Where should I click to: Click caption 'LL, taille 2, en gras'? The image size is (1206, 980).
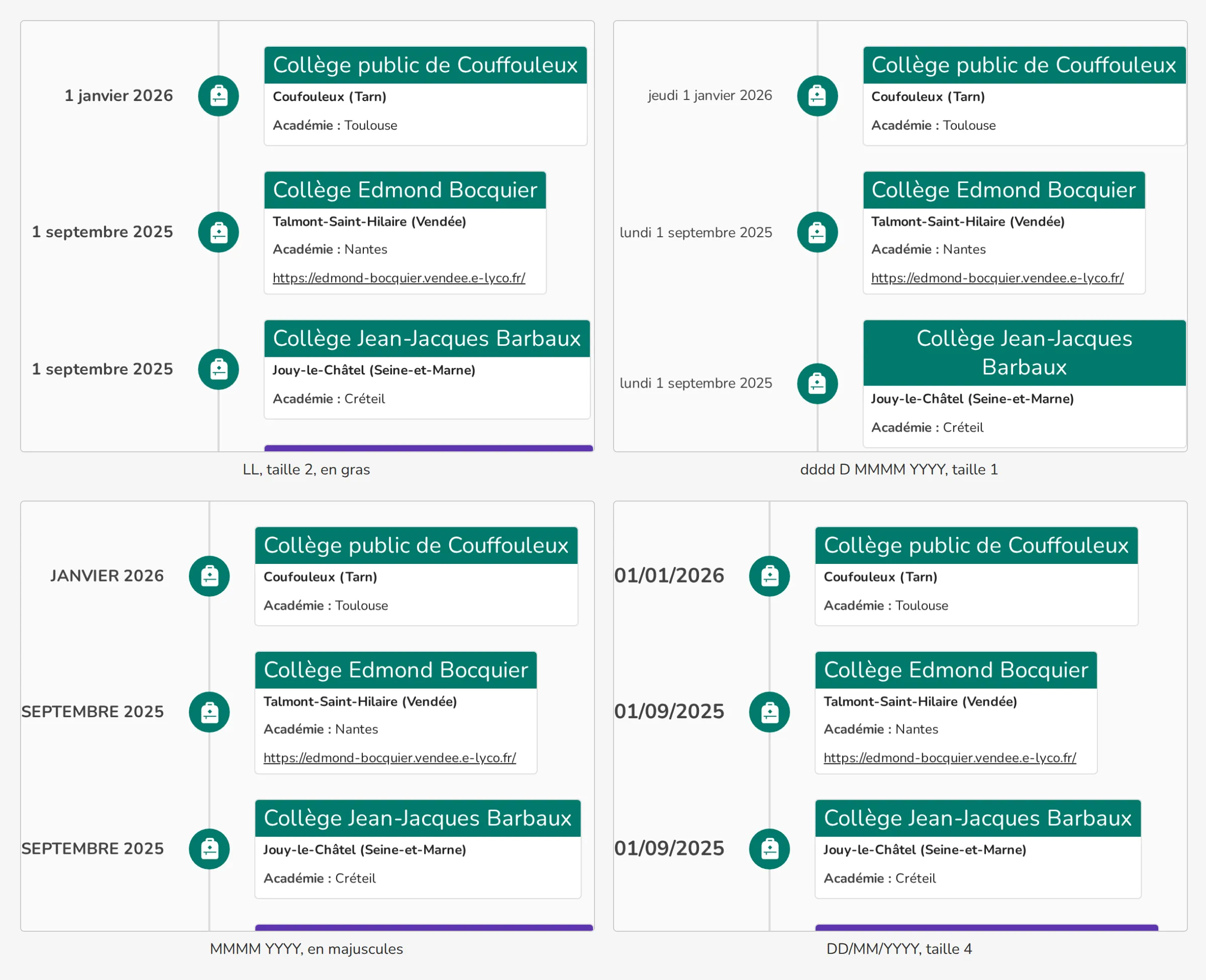307,470
